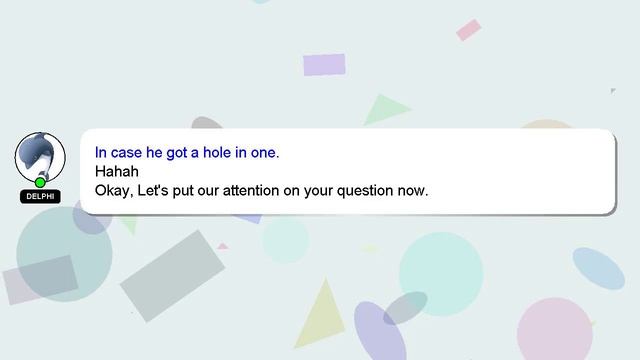Select the DELPHI name label
640x360 pixels.
click(x=40, y=196)
